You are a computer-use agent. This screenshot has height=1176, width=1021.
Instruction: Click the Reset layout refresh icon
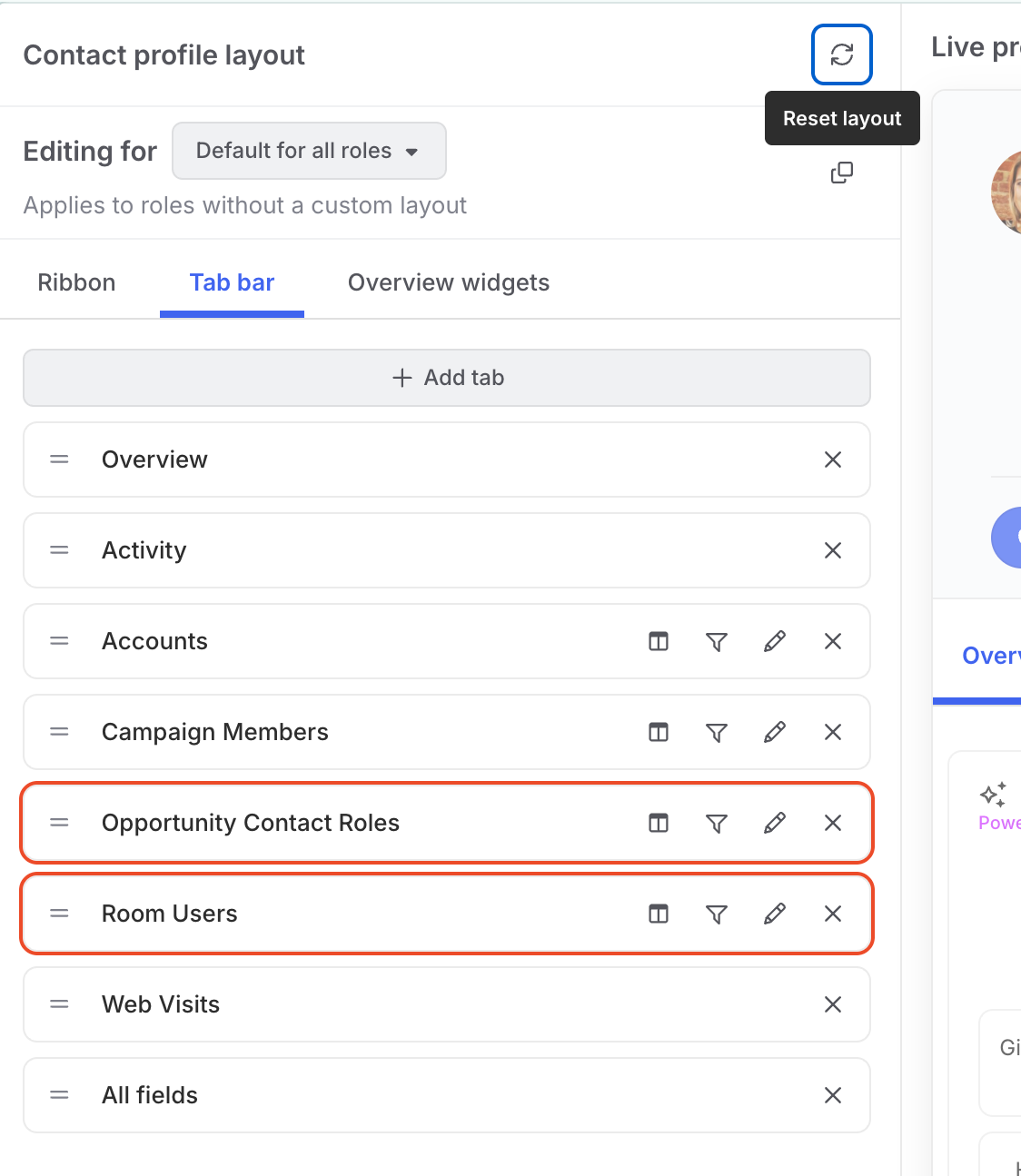(842, 54)
